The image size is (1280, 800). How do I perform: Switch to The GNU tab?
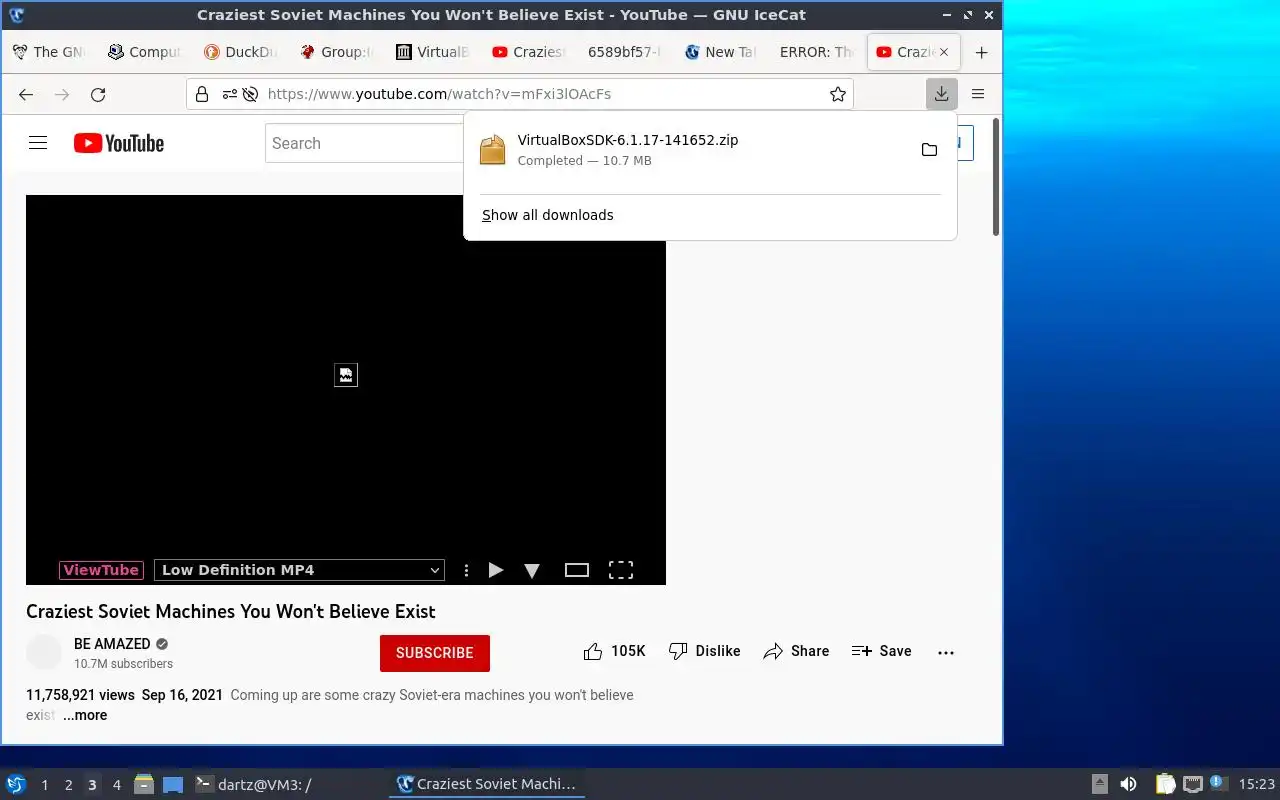click(49, 52)
